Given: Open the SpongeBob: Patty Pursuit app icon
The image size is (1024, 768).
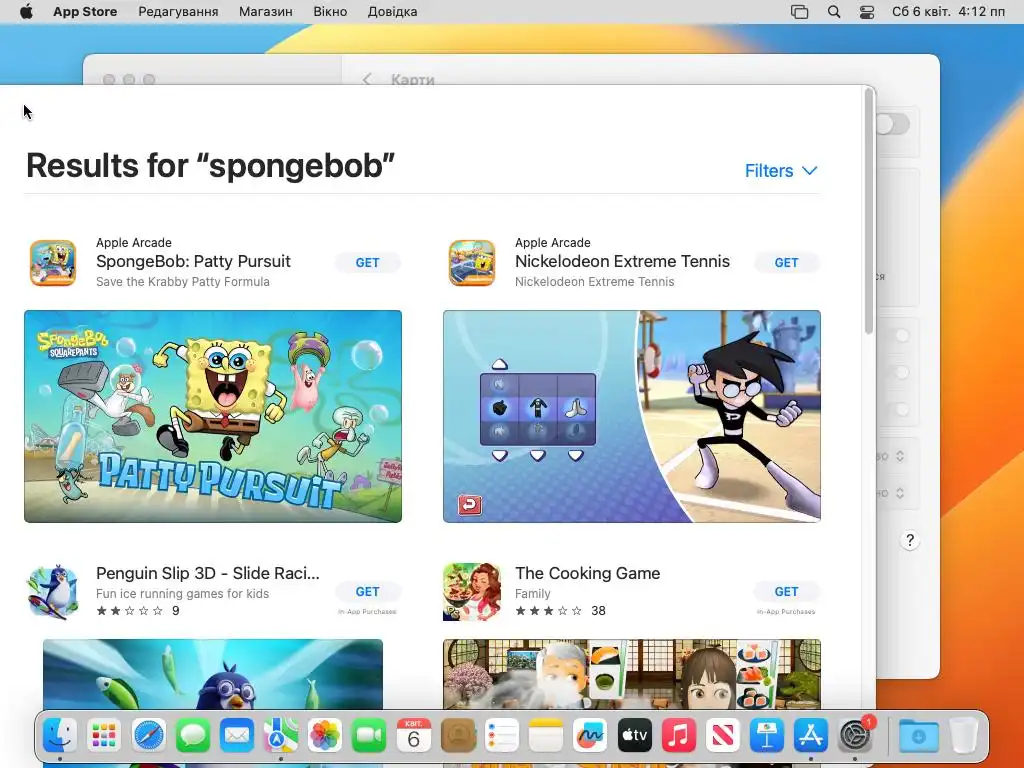Looking at the screenshot, I should 53,263.
